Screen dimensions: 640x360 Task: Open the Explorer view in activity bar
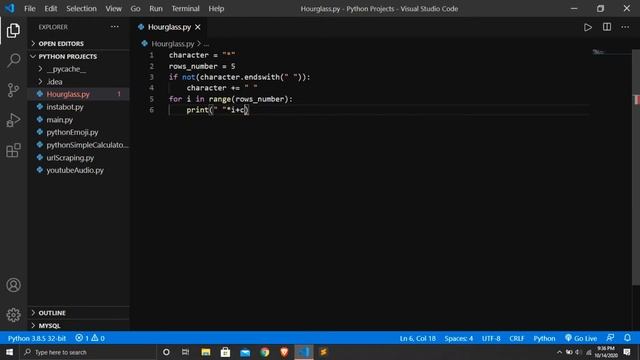(13, 31)
